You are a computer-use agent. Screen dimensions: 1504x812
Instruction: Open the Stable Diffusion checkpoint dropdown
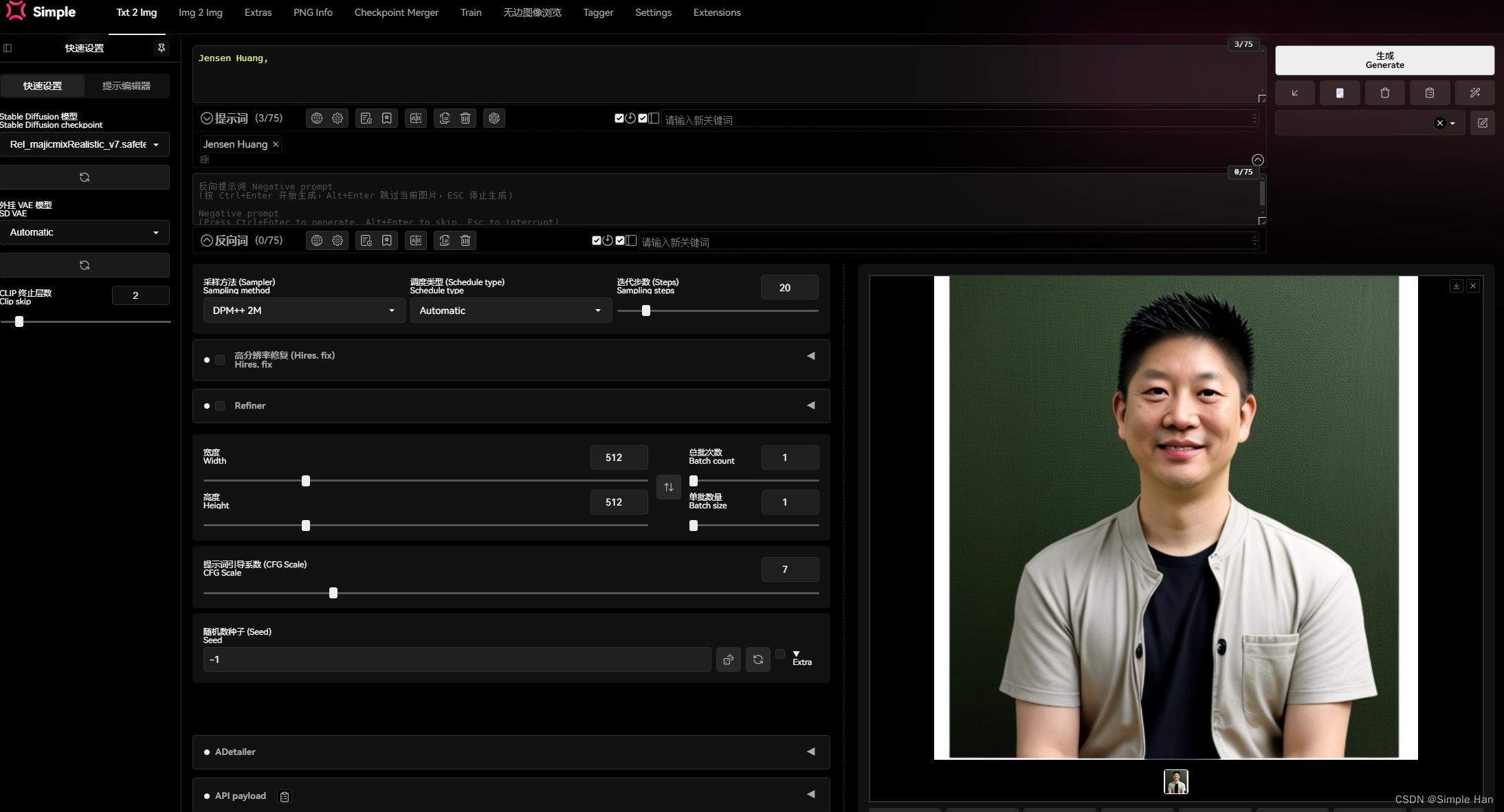[x=85, y=144]
